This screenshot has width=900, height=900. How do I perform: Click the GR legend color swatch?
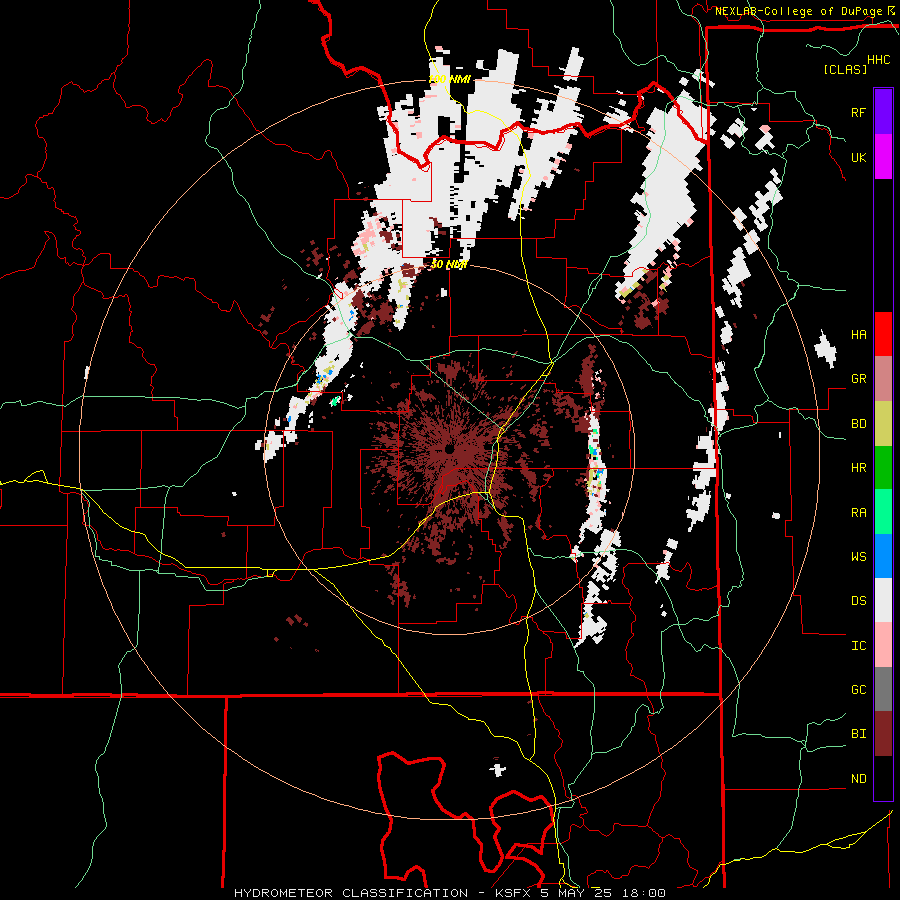(883, 379)
